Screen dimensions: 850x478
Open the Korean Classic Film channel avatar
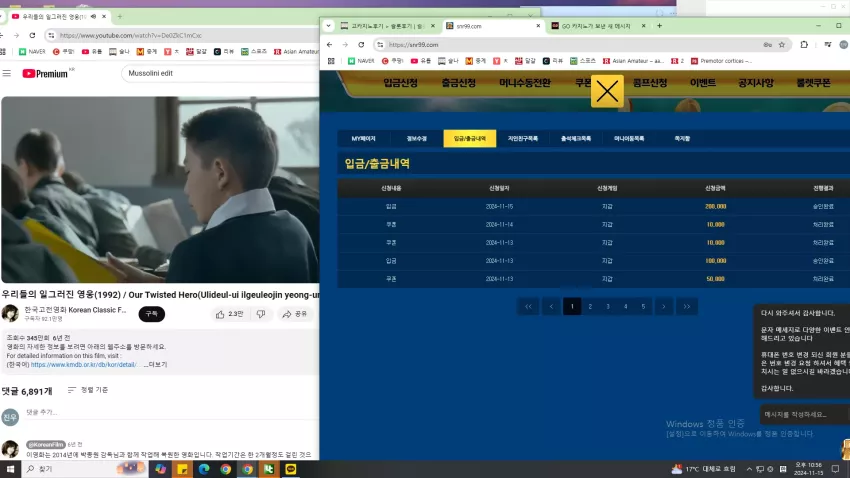10,313
